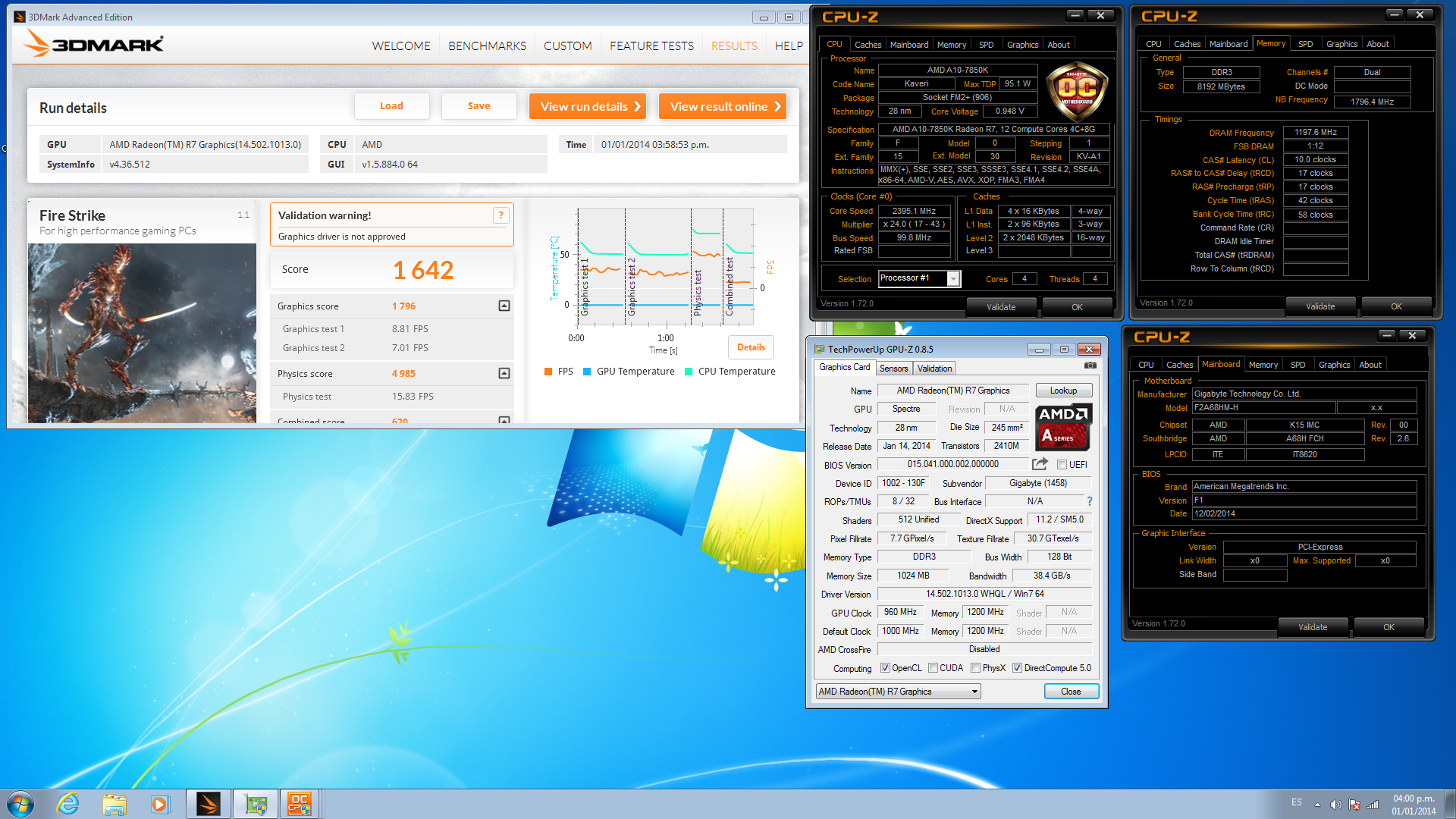This screenshot has height=819, width=1456.
Task: Click the blue GPU Temperature legend swatch
Action: click(x=587, y=372)
